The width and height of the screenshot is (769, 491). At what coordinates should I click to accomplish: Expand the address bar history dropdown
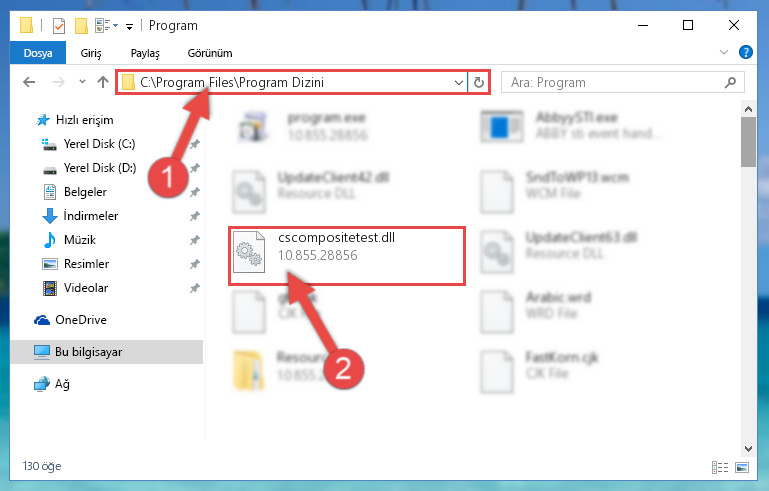tap(459, 82)
